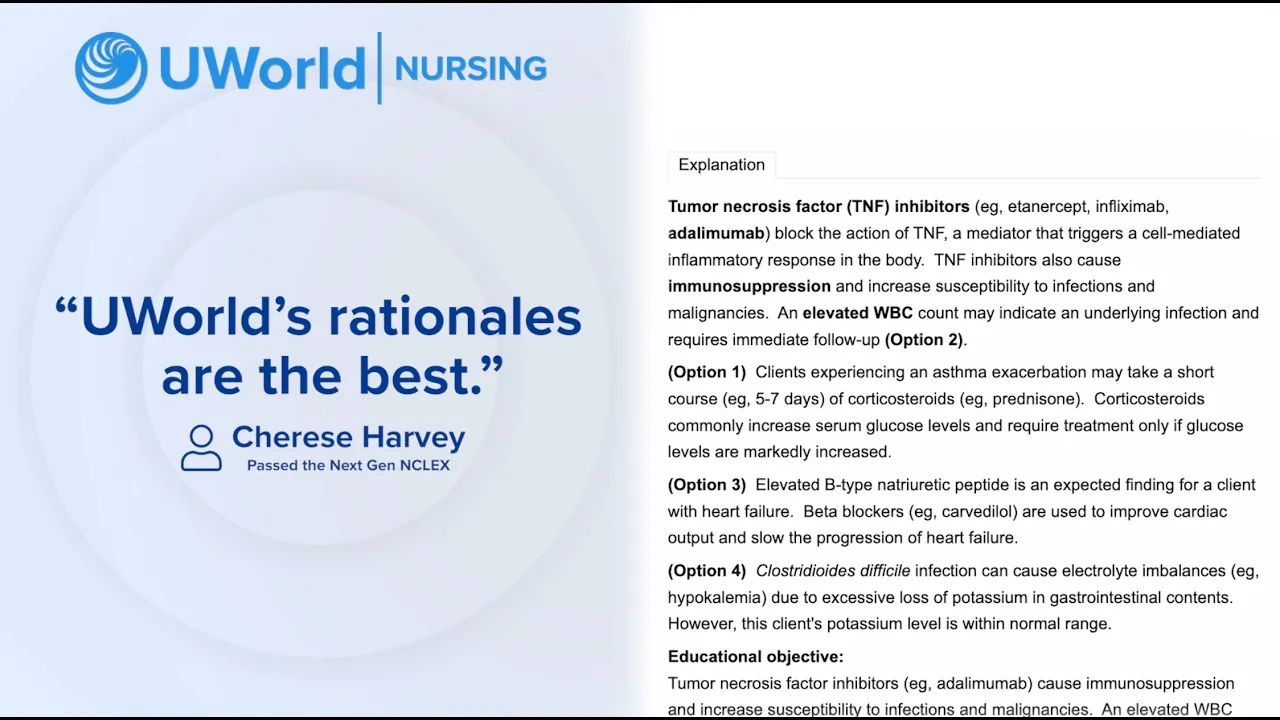1280x720 pixels.
Task: Click the "(Option 3)" paragraph label
Action: (x=707, y=485)
